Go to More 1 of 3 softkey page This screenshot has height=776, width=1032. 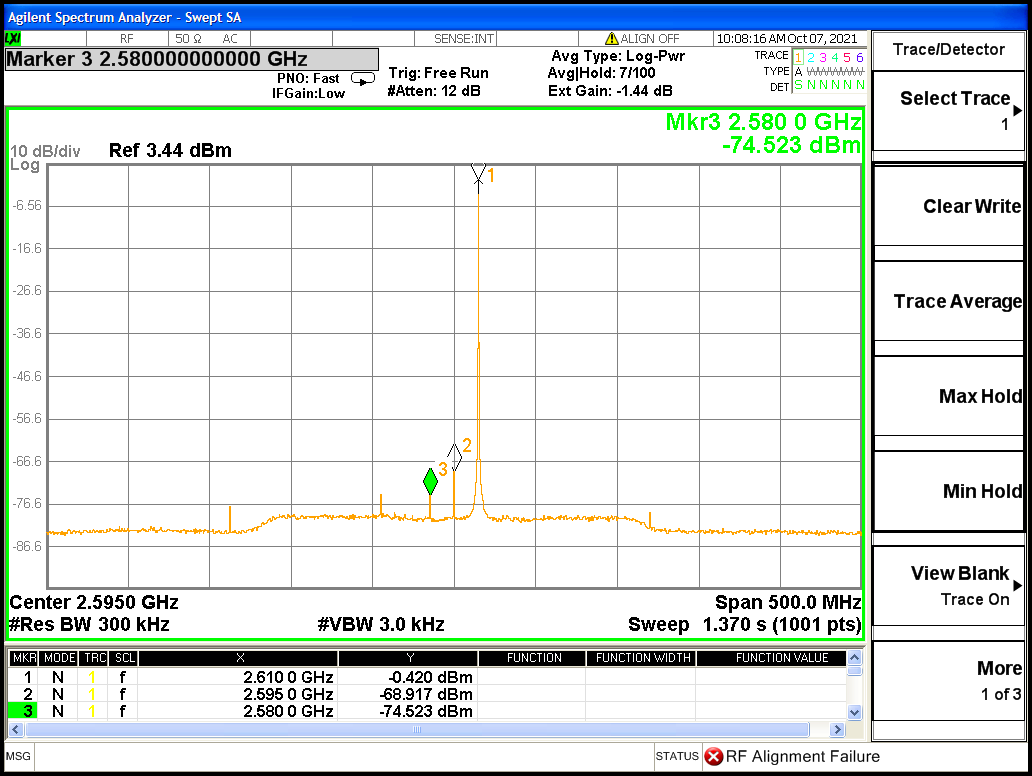[x=948, y=680]
